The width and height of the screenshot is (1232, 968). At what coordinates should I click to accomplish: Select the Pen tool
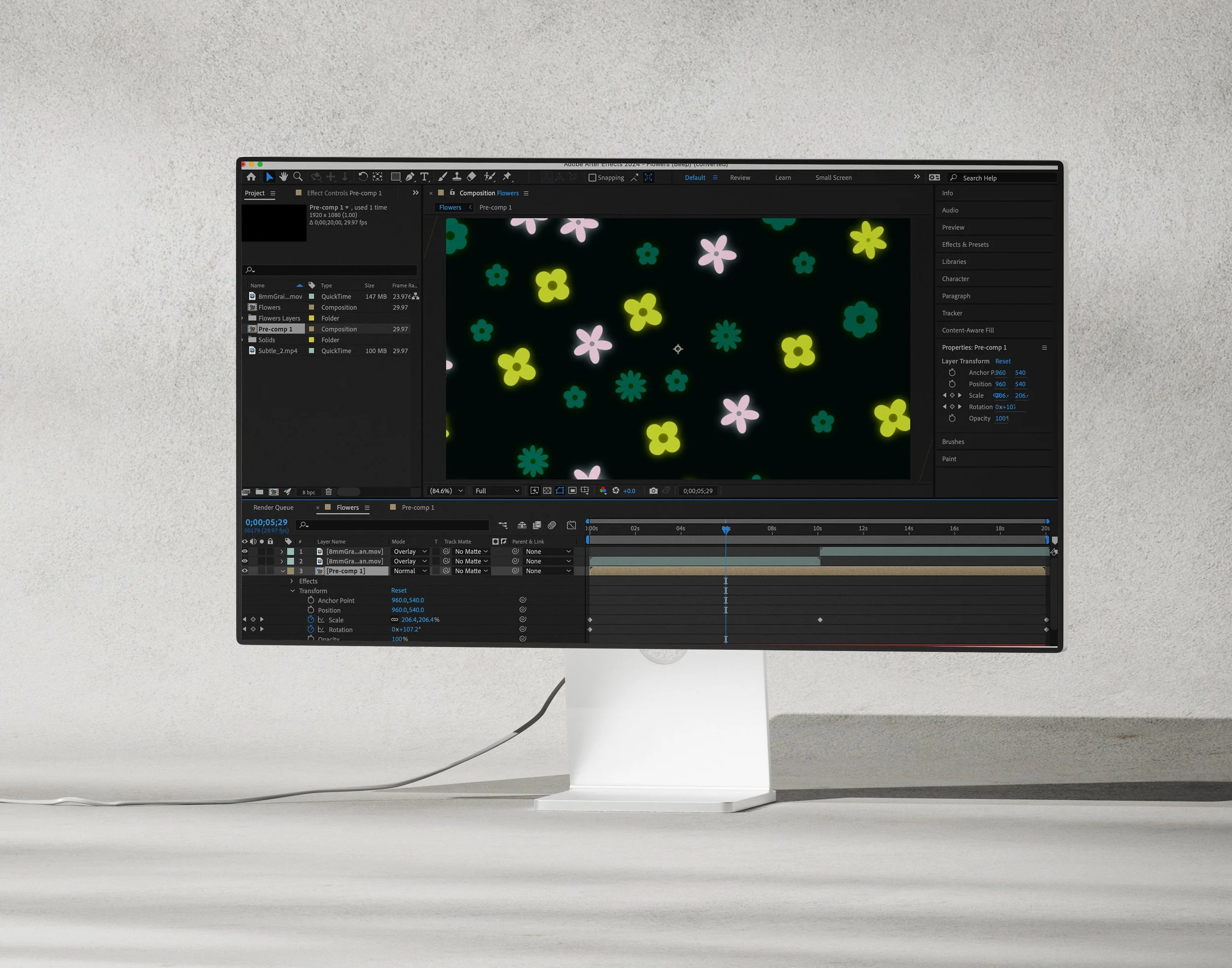pos(411,177)
